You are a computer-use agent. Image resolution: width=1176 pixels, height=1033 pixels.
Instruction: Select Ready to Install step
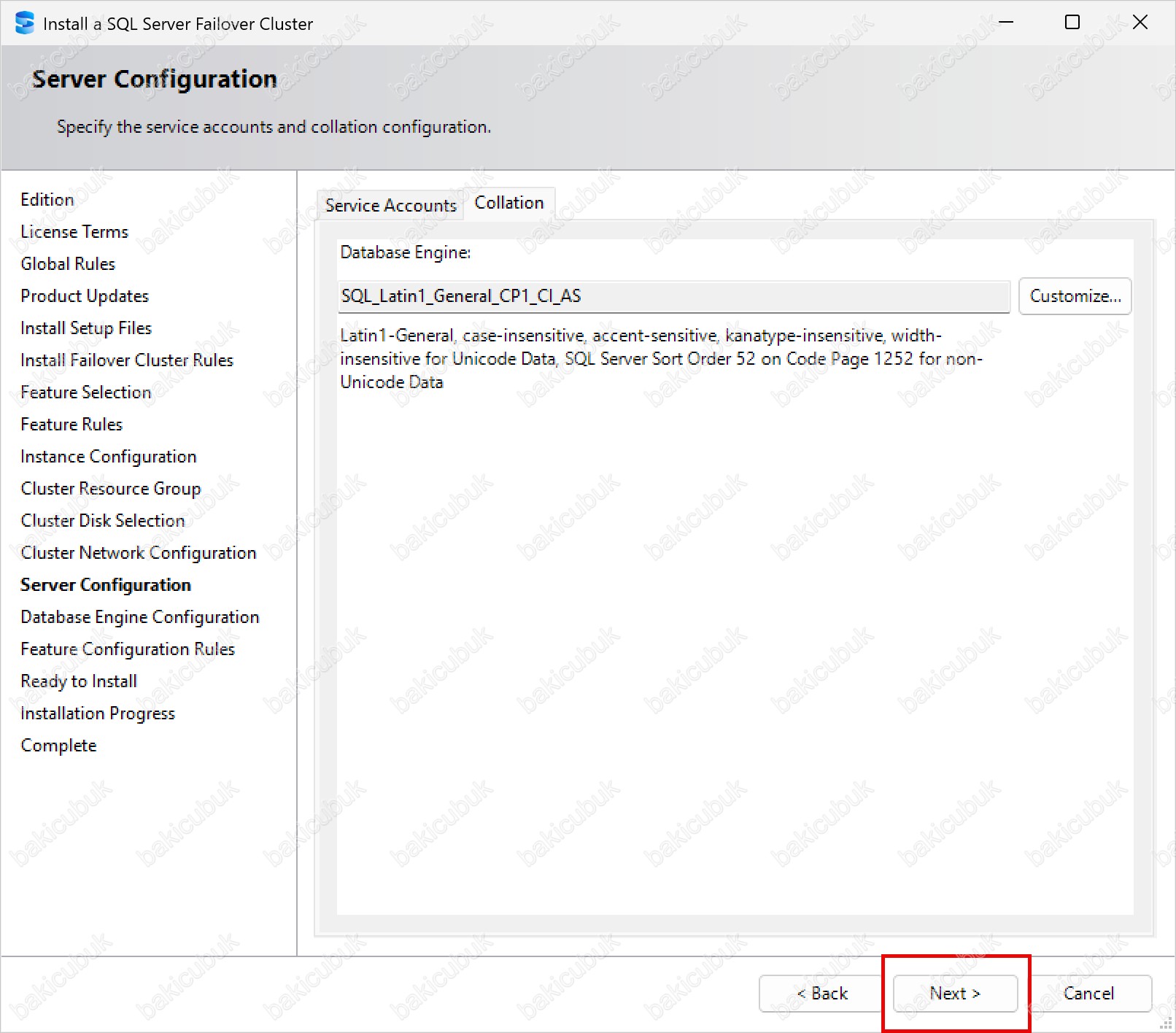[x=79, y=681]
